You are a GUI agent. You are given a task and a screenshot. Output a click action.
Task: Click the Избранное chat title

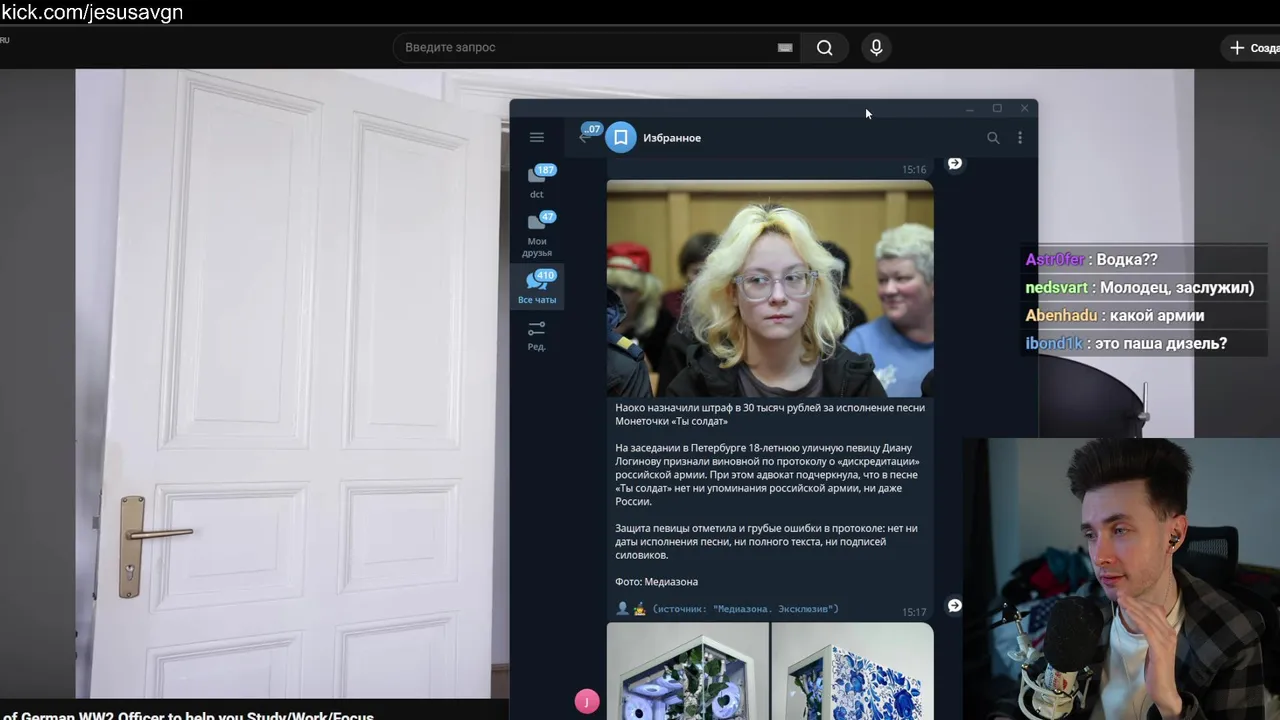point(672,138)
